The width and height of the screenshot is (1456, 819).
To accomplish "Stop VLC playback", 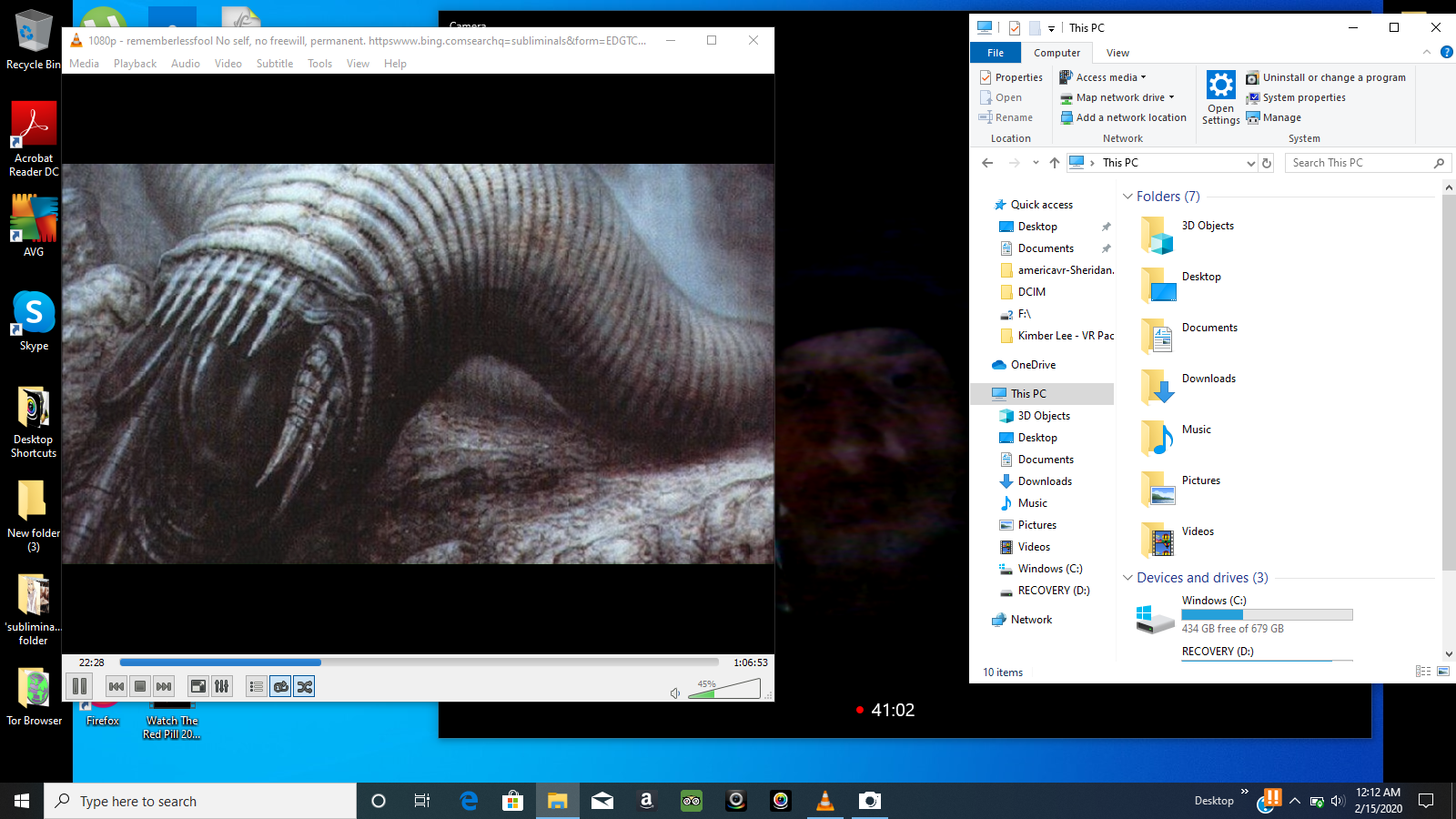I will click(x=140, y=686).
